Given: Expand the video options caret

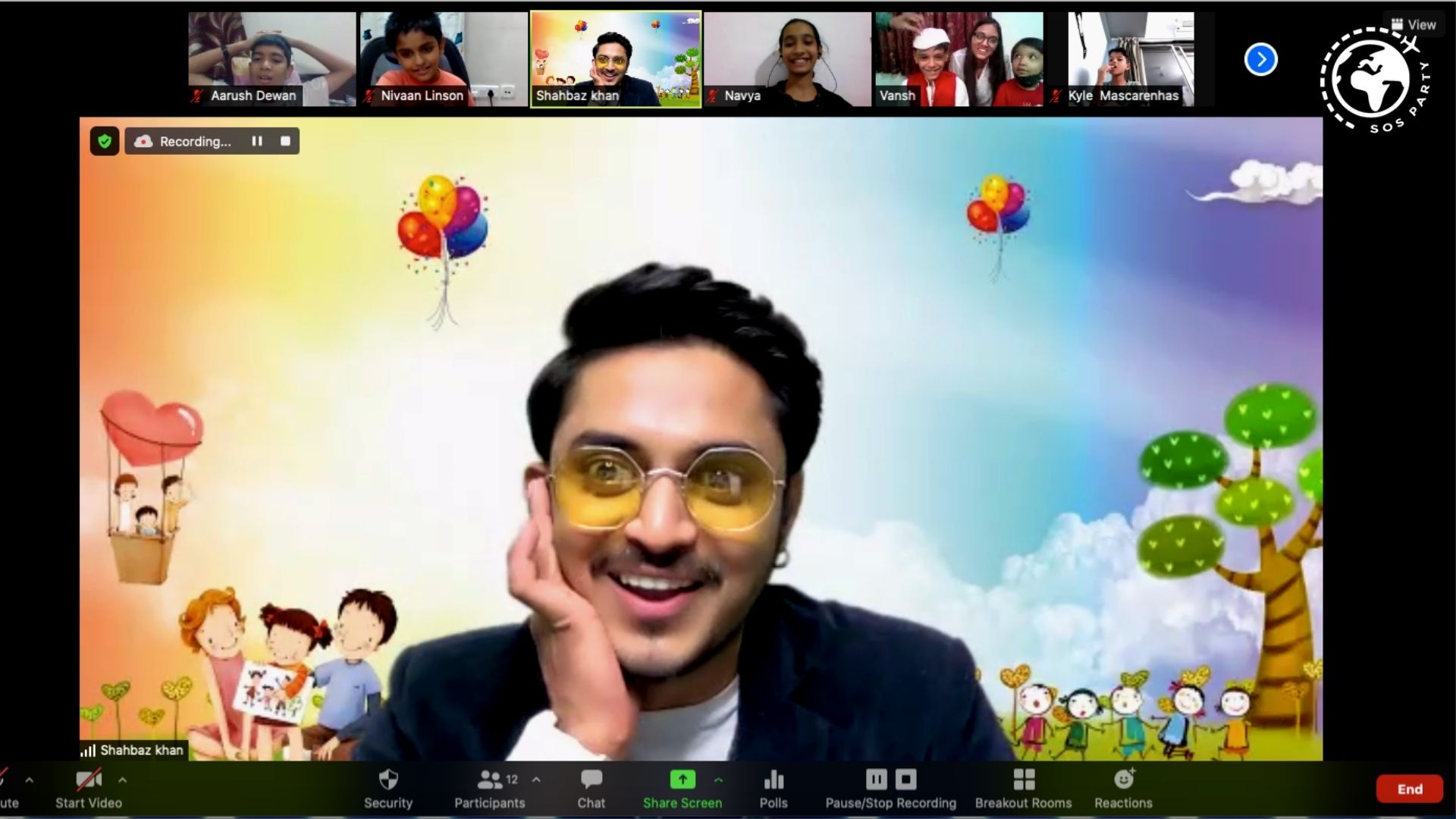Looking at the screenshot, I should (122, 780).
